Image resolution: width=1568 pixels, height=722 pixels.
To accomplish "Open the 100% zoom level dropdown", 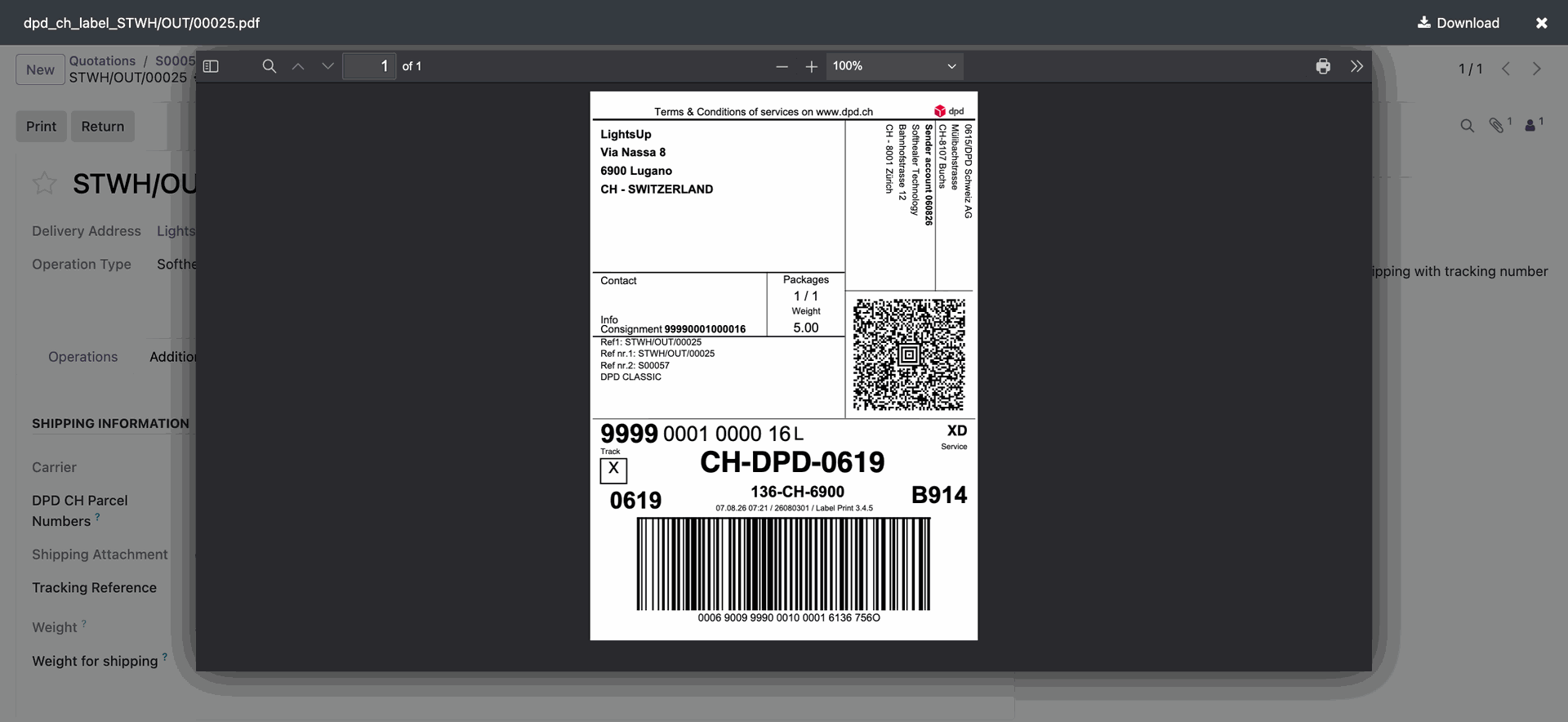I will (x=894, y=66).
